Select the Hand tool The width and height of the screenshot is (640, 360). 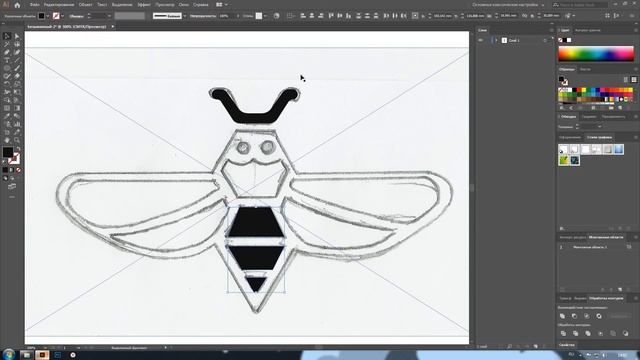coord(7,140)
